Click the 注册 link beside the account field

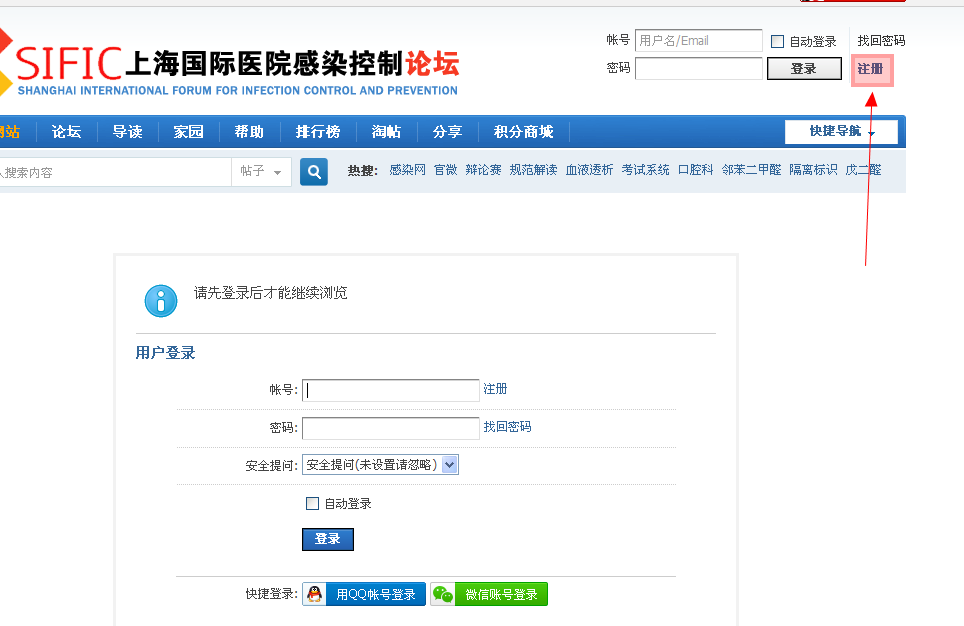(x=495, y=390)
